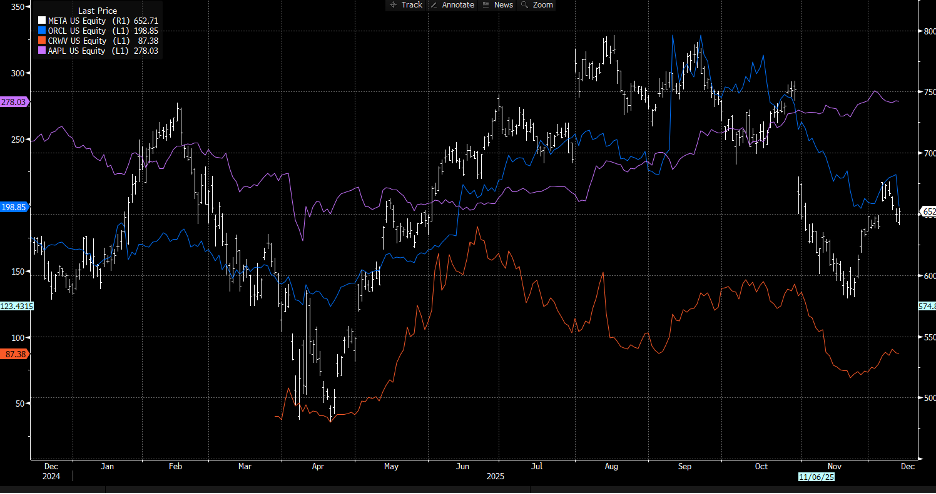Click the orange 87.38 left-axis price tag
The image size is (936, 494).
(x=14, y=354)
